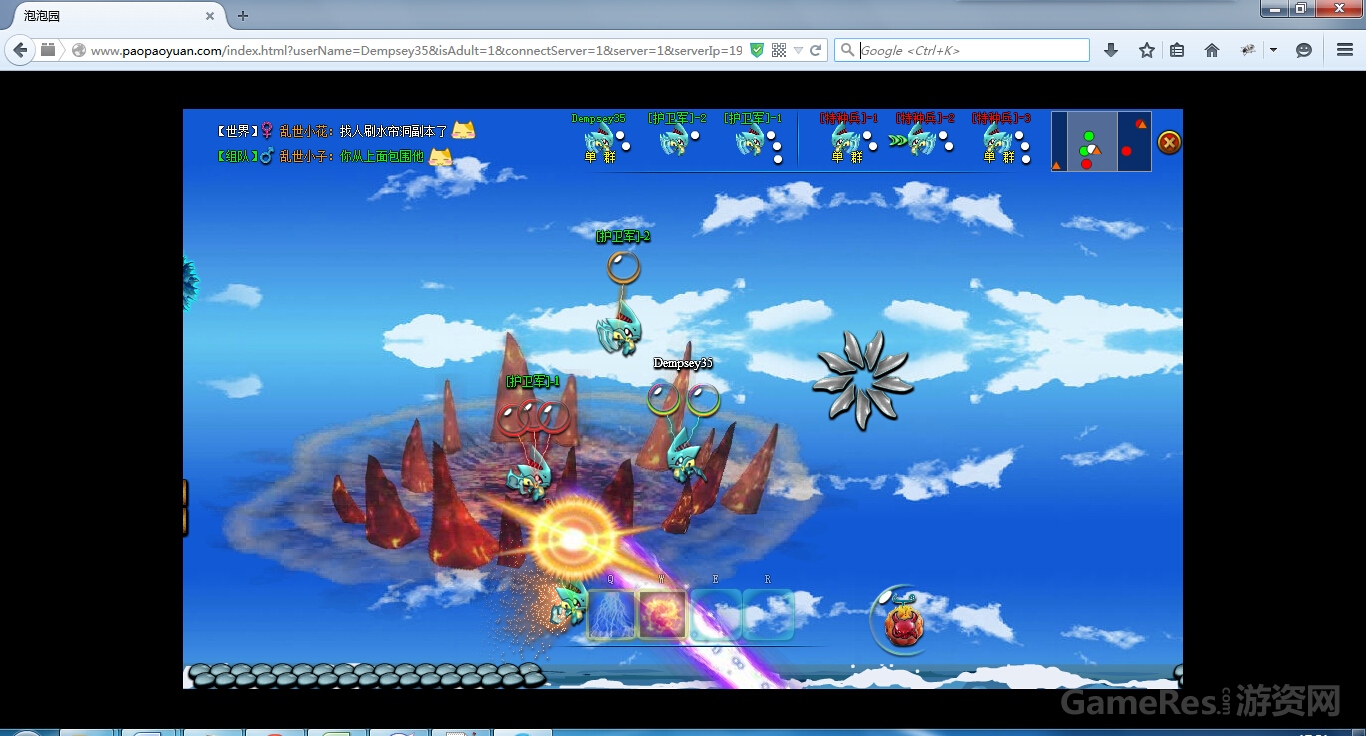Click the green security shield in address bar
Viewport: 1366px width, 736px height.
pyautogui.click(x=757, y=50)
